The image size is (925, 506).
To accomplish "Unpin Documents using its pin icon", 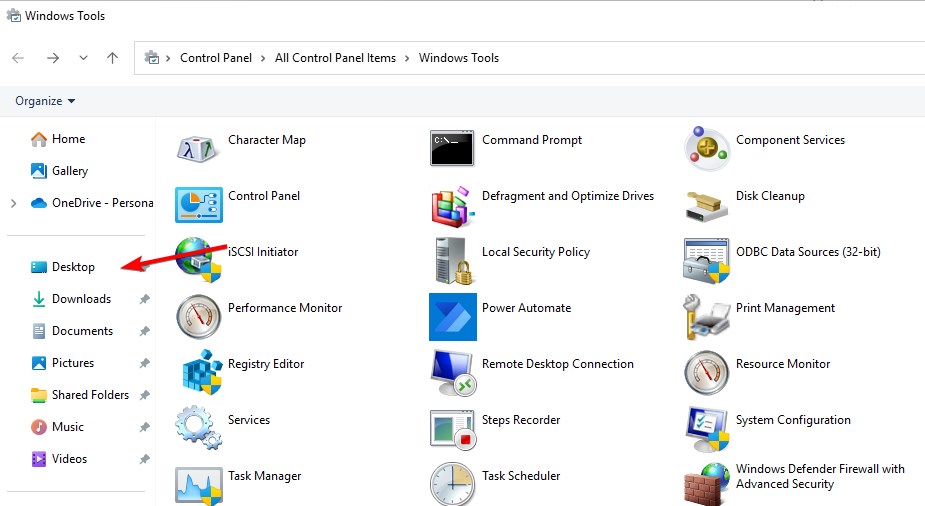I will [x=145, y=331].
